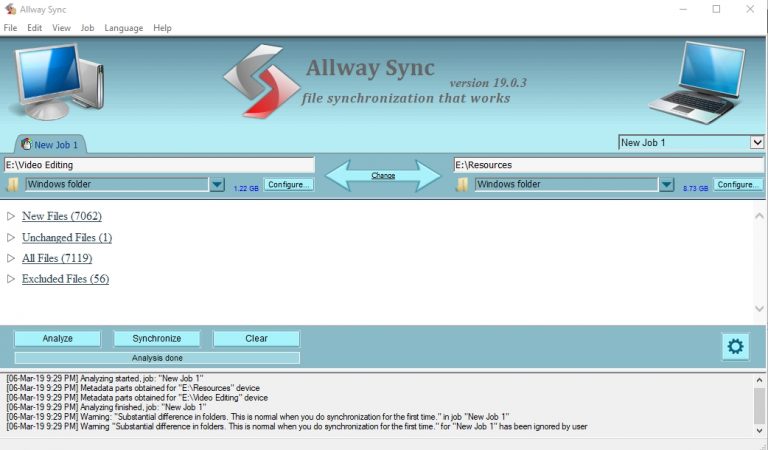Open the left Windows folder type dropdown
Screen dimensions: 768x450
tap(217, 185)
